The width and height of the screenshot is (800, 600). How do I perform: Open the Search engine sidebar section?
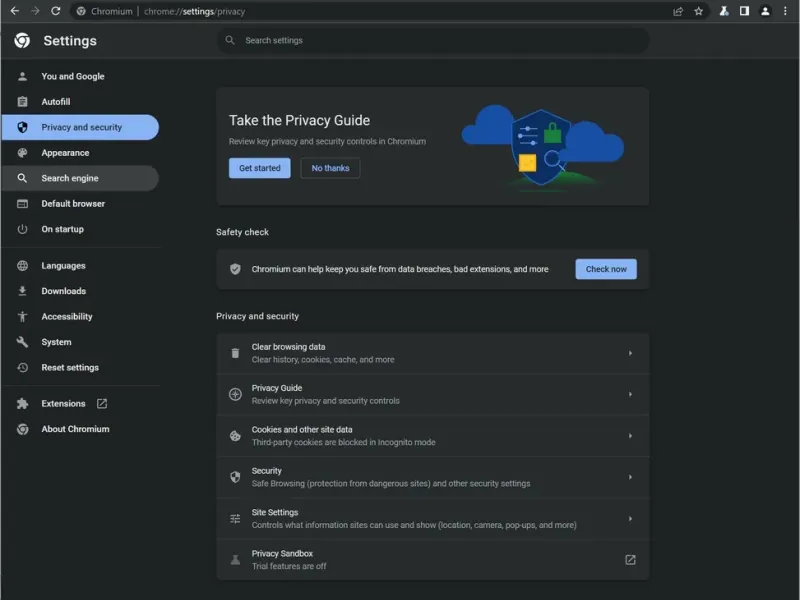tap(69, 178)
